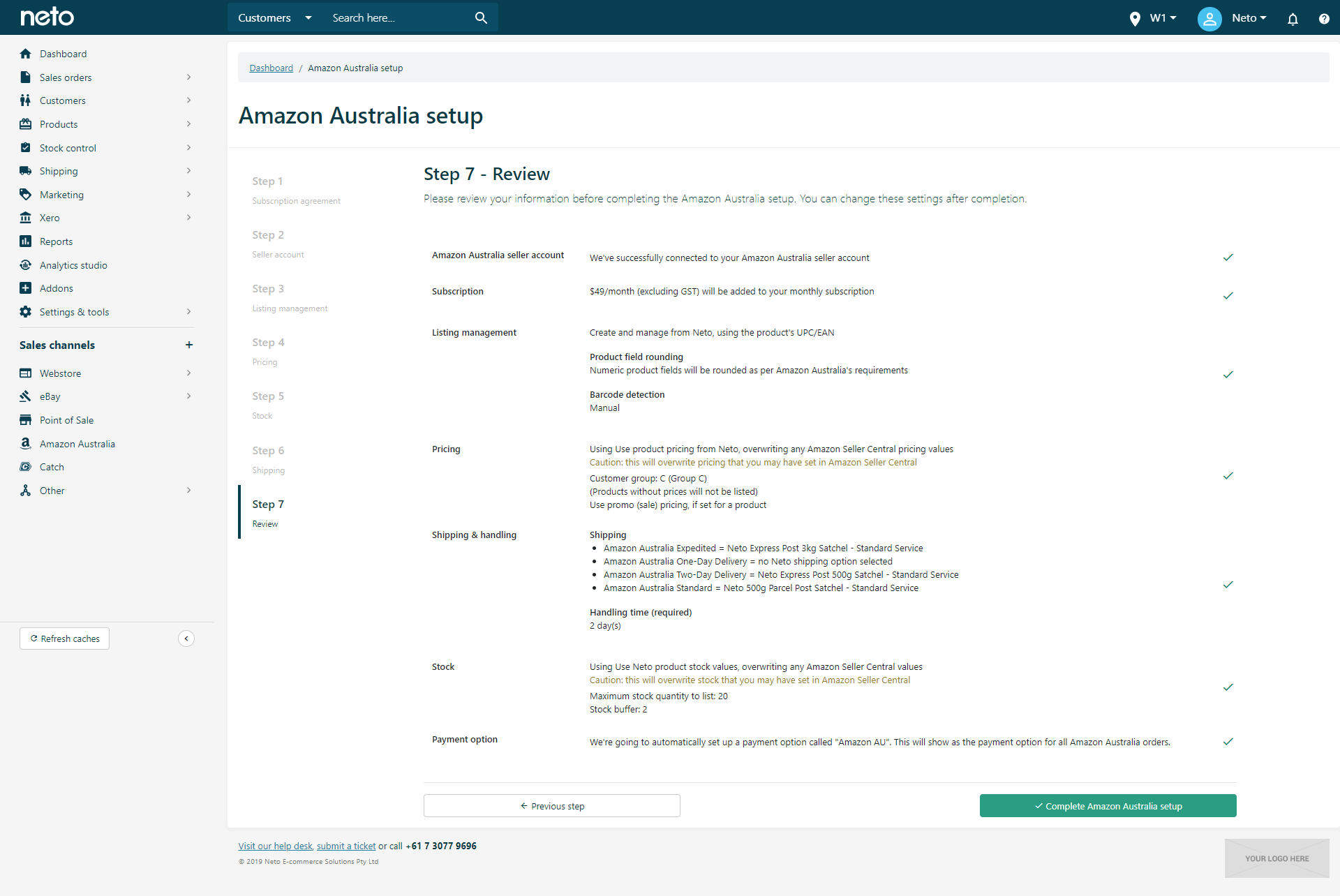Click the Other channels network icon
This screenshot has height=896, width=1340.
click(26, 491)
